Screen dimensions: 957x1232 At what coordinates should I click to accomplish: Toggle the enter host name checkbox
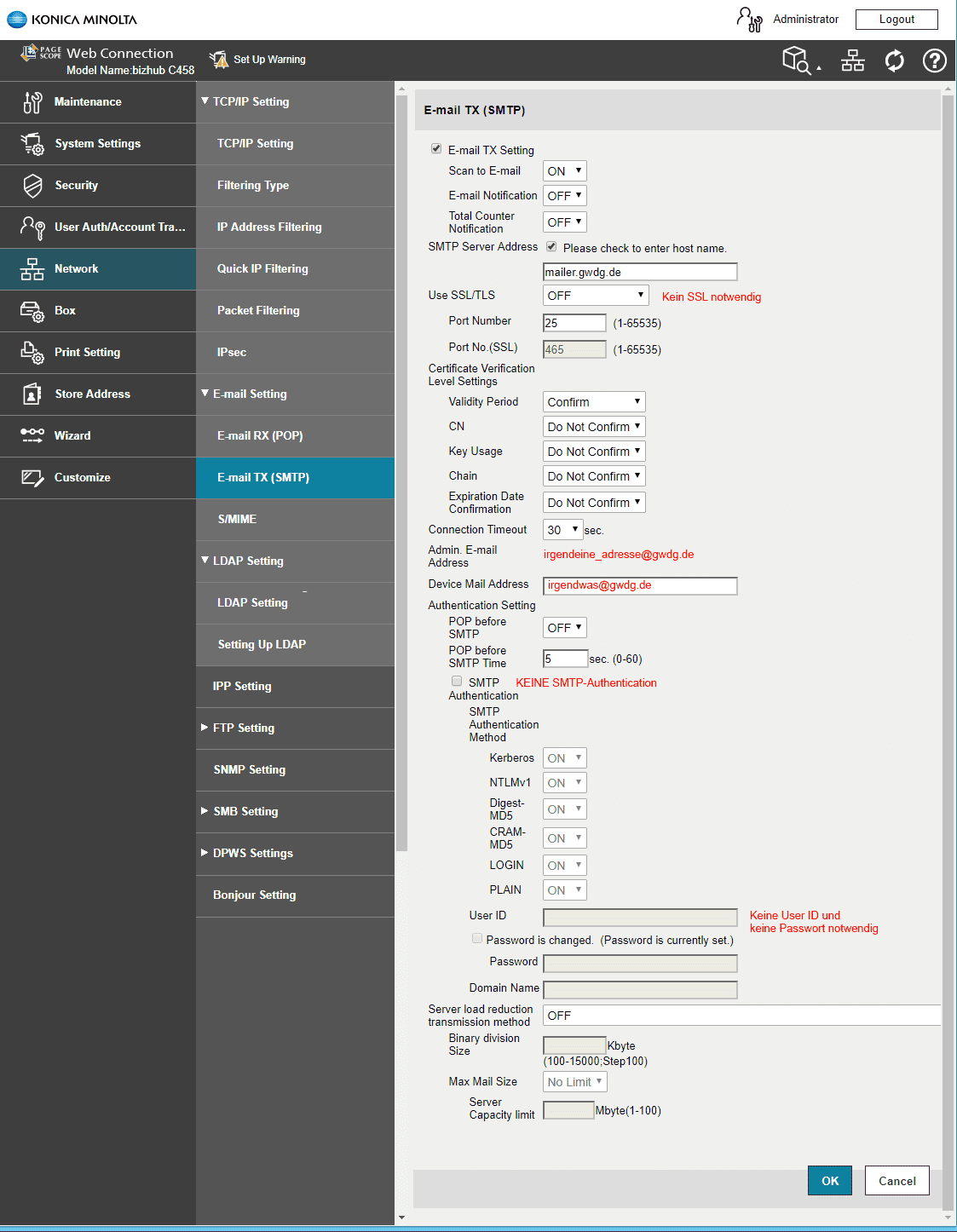point(551,247)
